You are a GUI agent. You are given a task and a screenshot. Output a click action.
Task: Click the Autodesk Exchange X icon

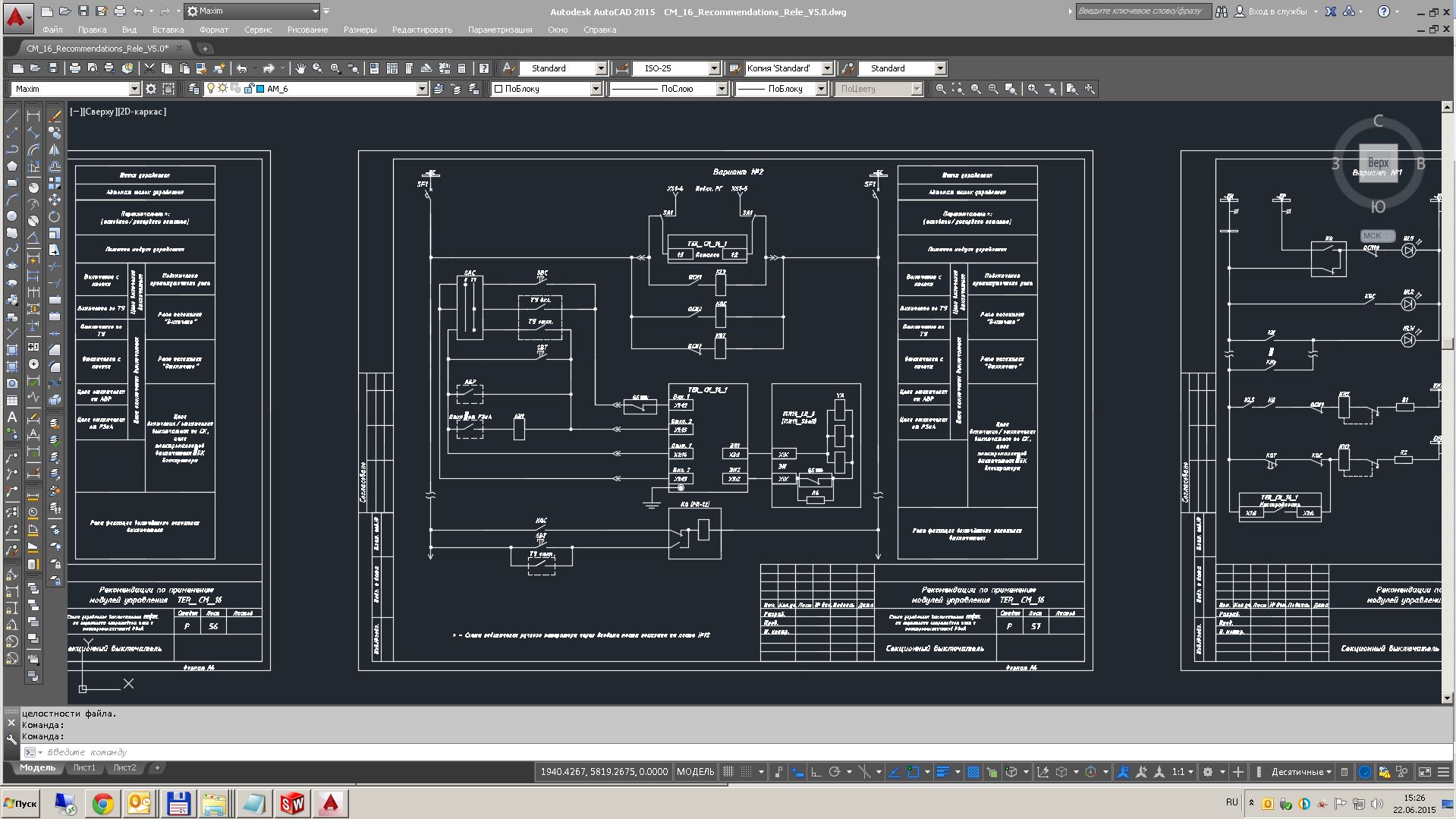[1331, 11]
